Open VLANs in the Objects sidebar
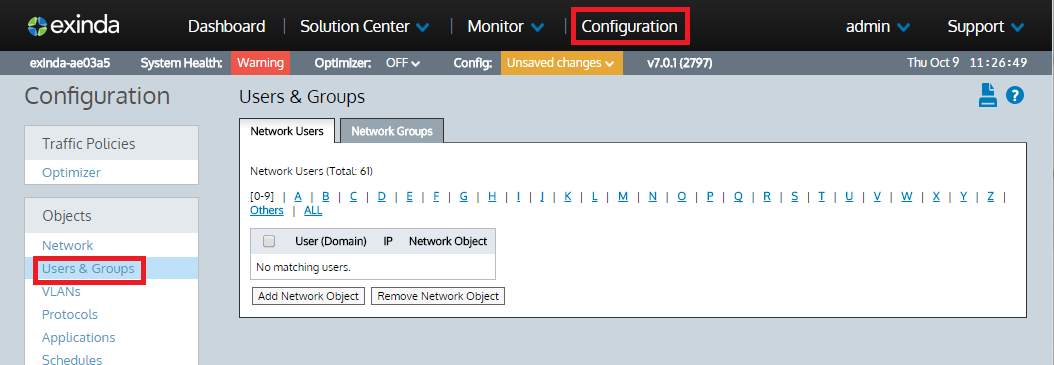Image resolution: width=1054 pixels, height=365 pixels. click(61, 291)
